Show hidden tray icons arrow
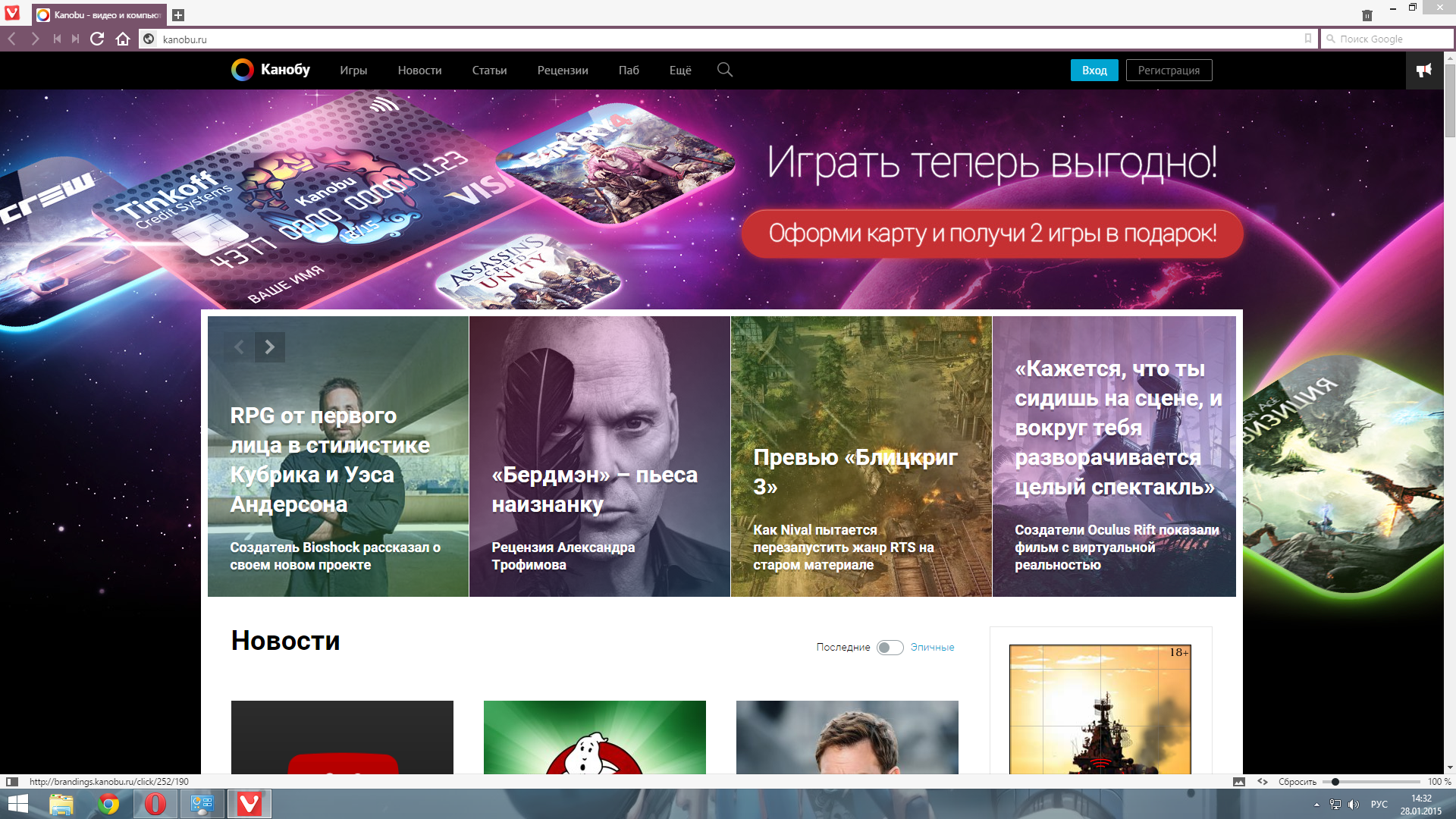This screenshot has height=819, width=1456. pos(1316,805)
